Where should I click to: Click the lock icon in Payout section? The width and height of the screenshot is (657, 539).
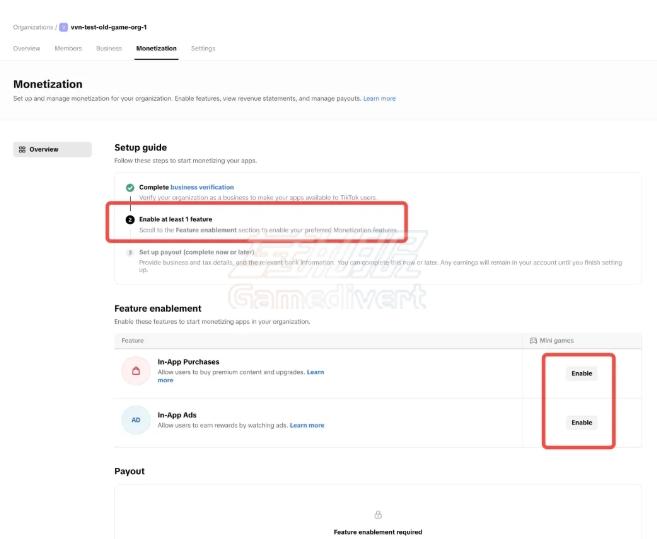point(378,514)
